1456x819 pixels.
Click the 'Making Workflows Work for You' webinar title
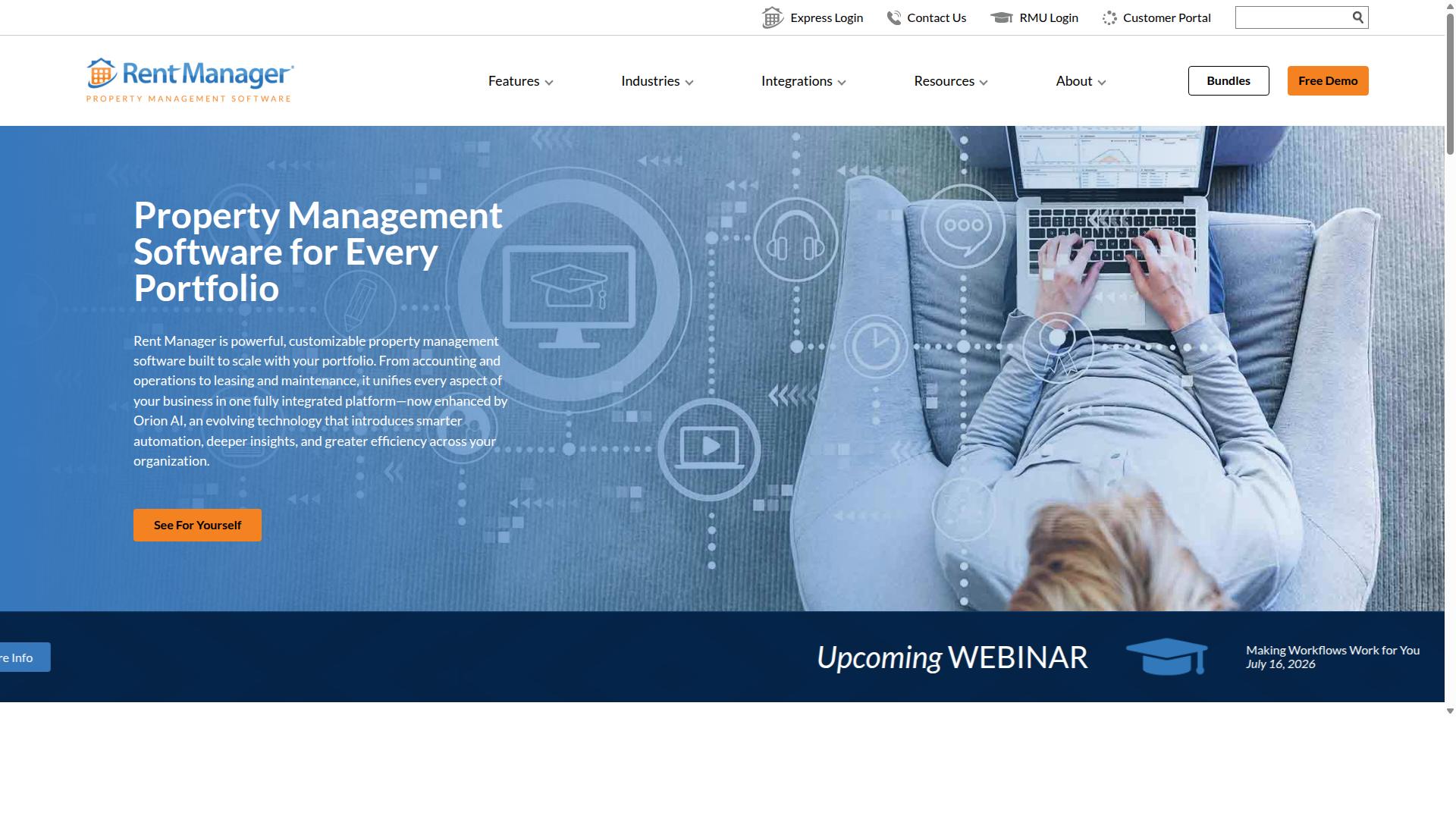1332,650
